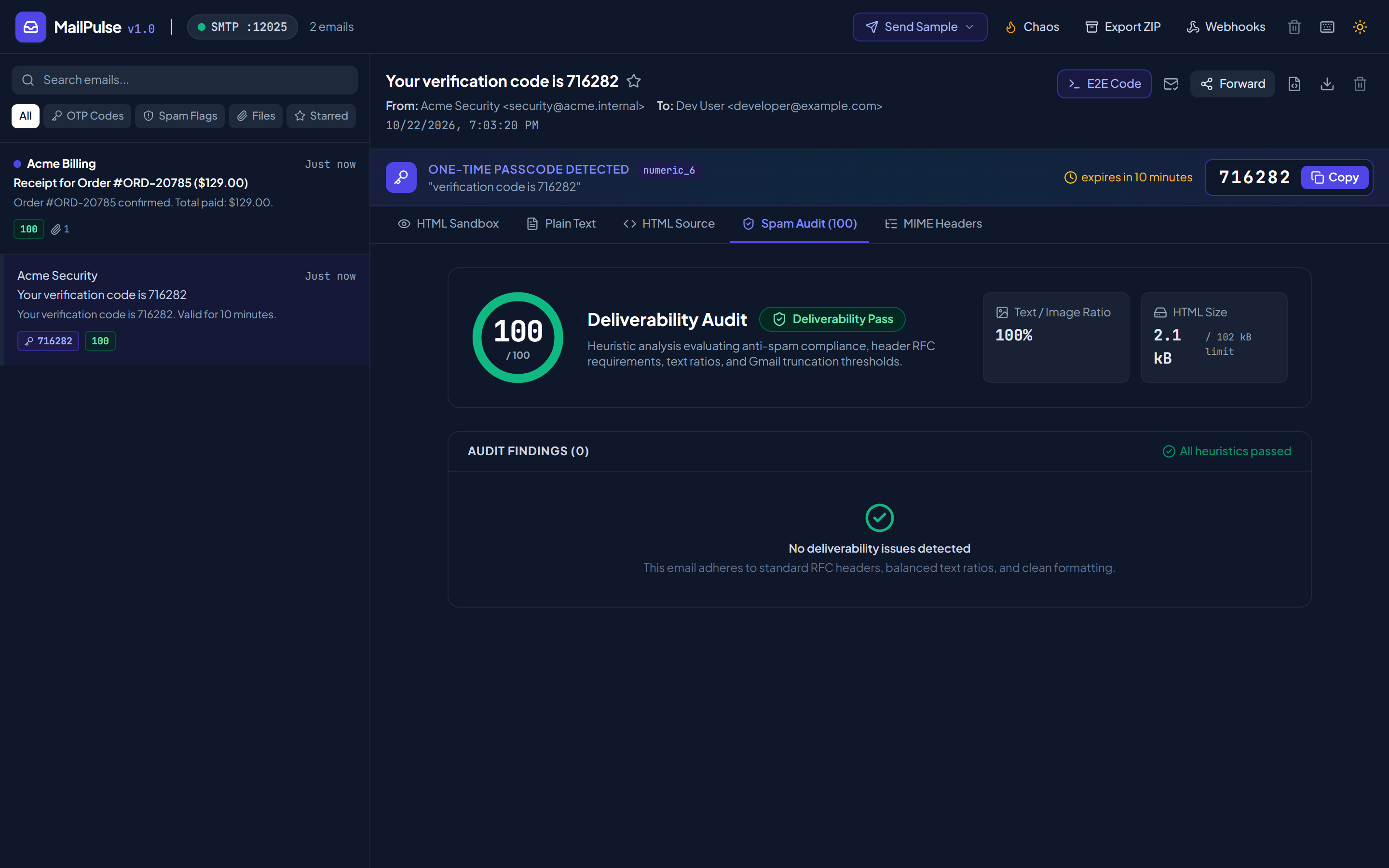Click Export ZIP
Screen dimensions: 1389x868
click(1123, 27)
